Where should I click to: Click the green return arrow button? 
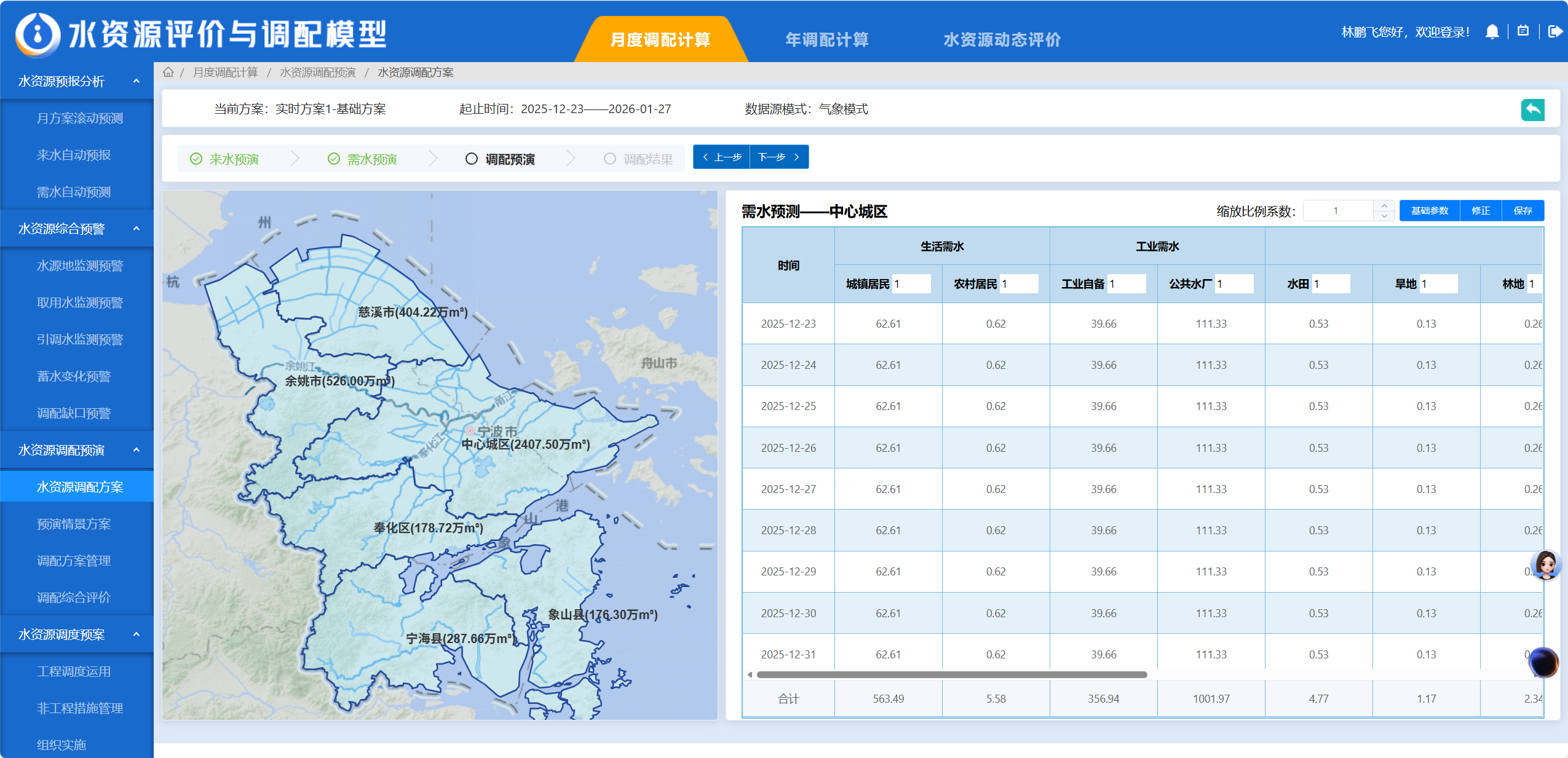pos(1532,110)
